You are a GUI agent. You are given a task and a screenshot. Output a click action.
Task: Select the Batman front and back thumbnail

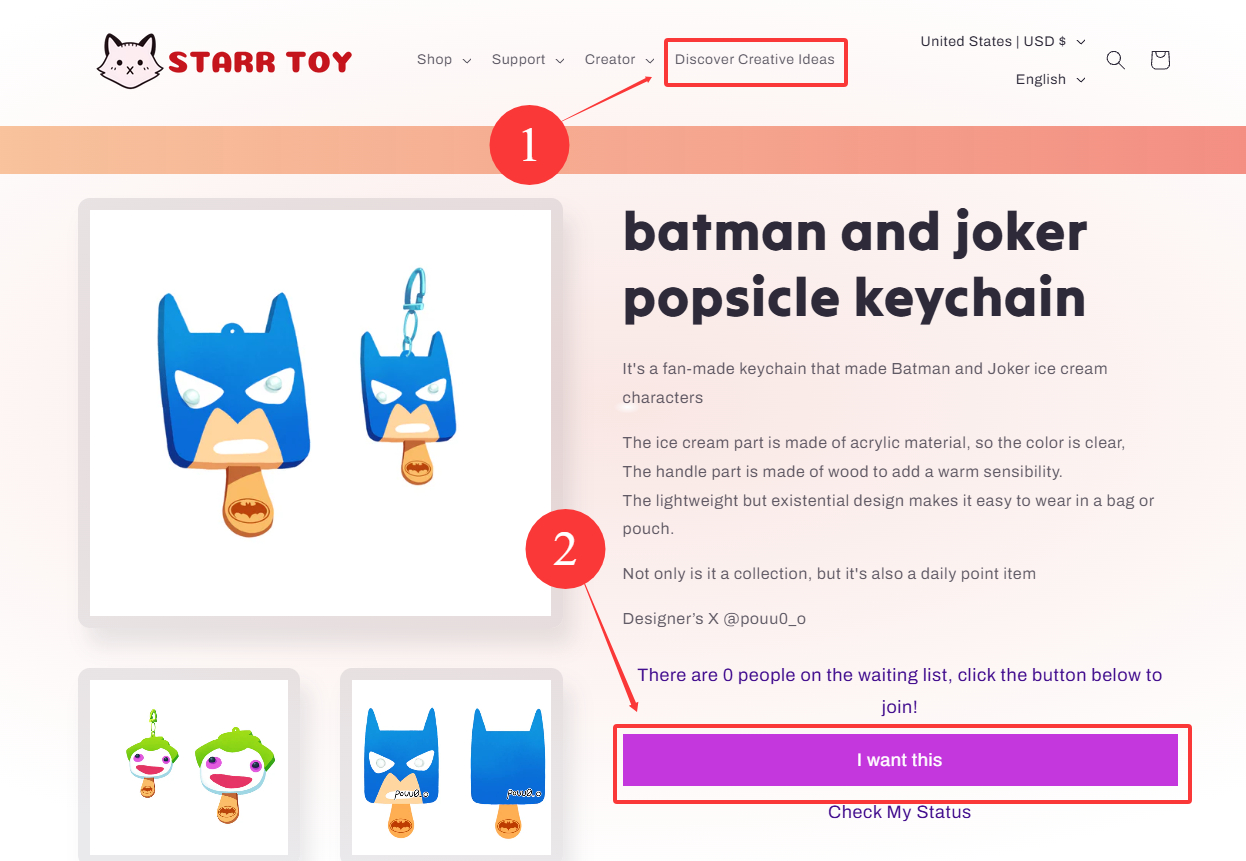451,766
